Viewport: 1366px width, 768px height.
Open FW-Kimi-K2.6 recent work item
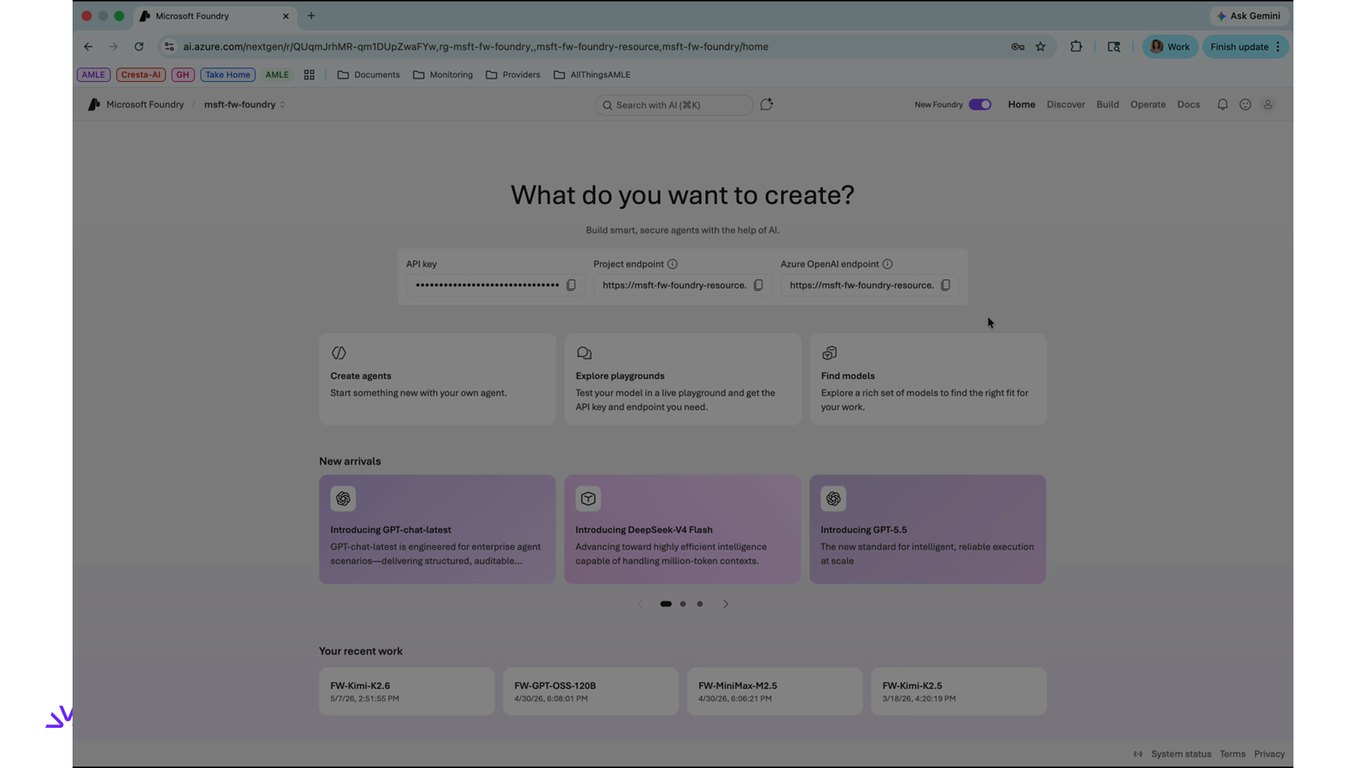[x=407, y=691]
